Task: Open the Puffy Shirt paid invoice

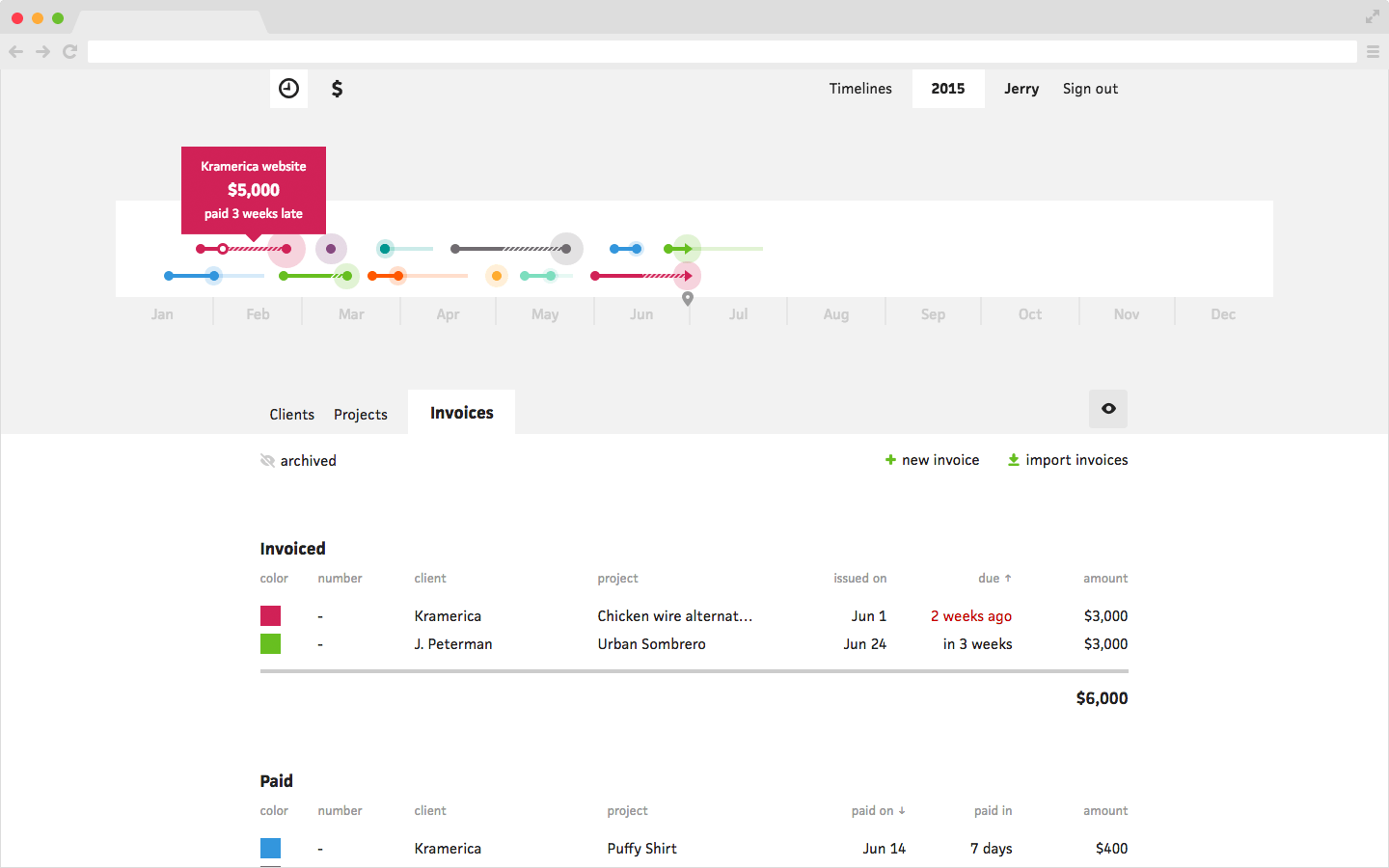Action: point(694,849)
